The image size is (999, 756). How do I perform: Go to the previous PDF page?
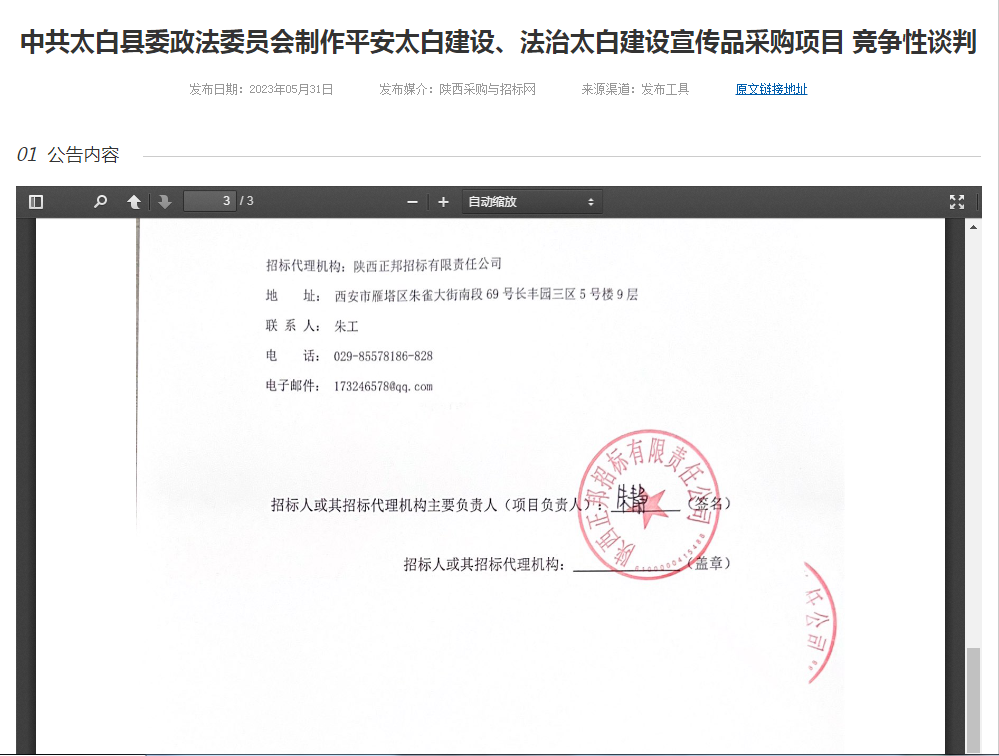(133, 202)
